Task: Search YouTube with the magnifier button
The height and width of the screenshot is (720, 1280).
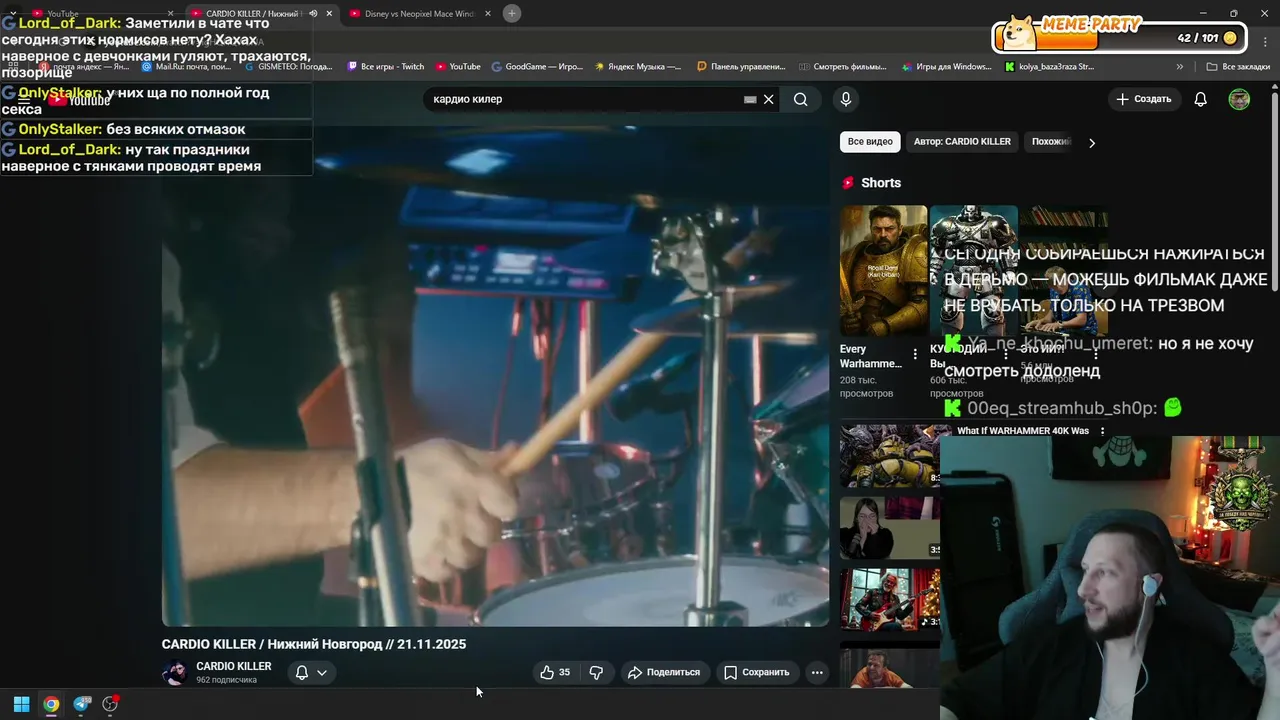Action: 800,99
